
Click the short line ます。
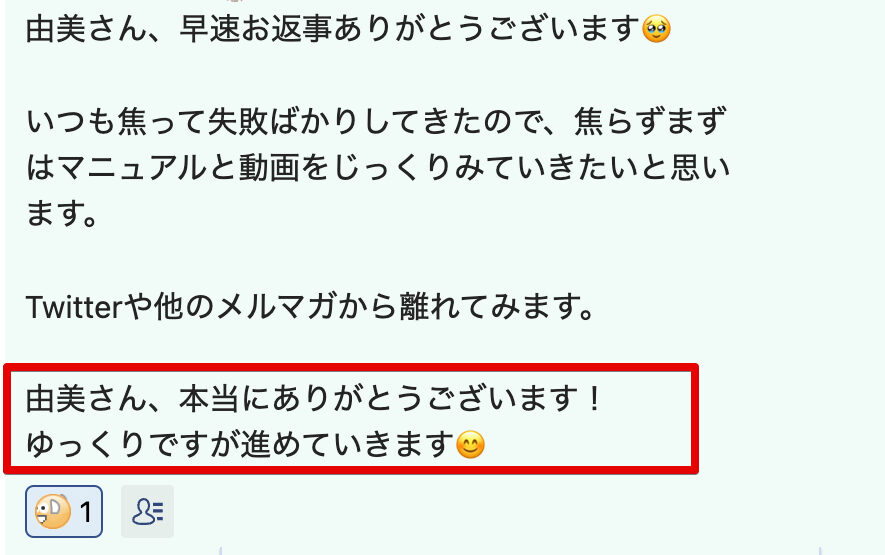point(62,213)
